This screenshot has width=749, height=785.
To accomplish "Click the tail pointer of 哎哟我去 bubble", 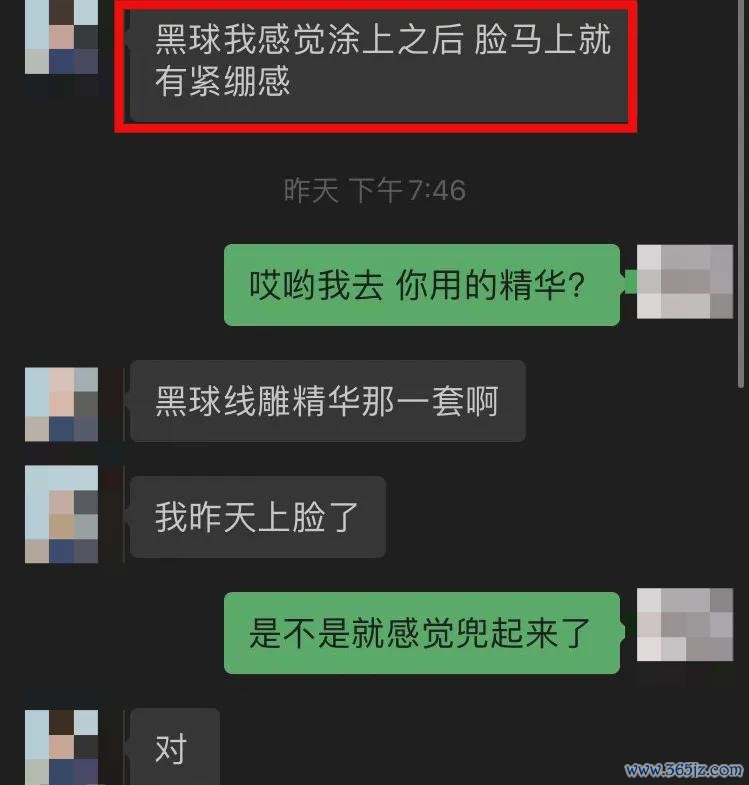I will (628, 281).
